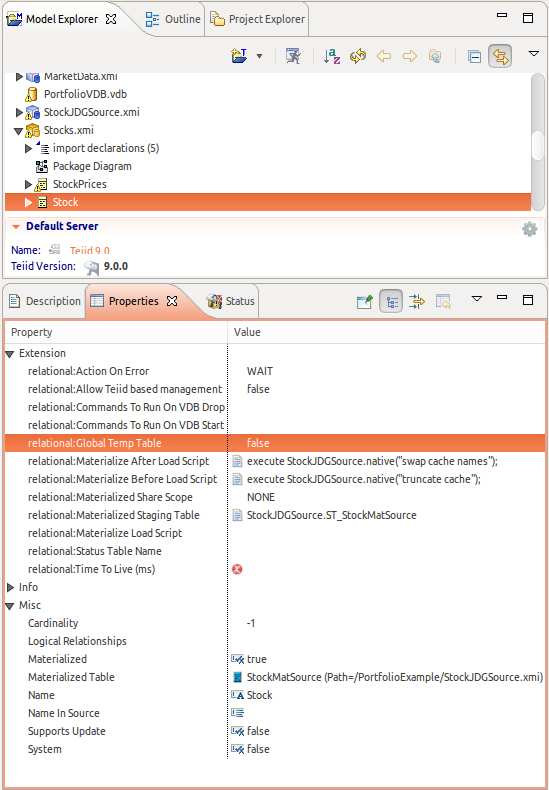Viewport: 549px width, 790px height.
Task: Click the Teiid Version server icon
Action: pos(92,267)
